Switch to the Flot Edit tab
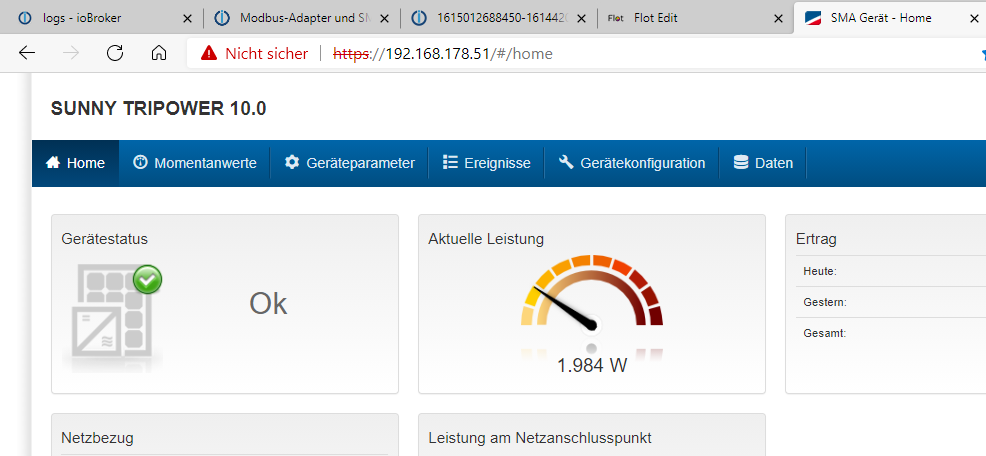The image size is (986, 456). pos(695,18)
